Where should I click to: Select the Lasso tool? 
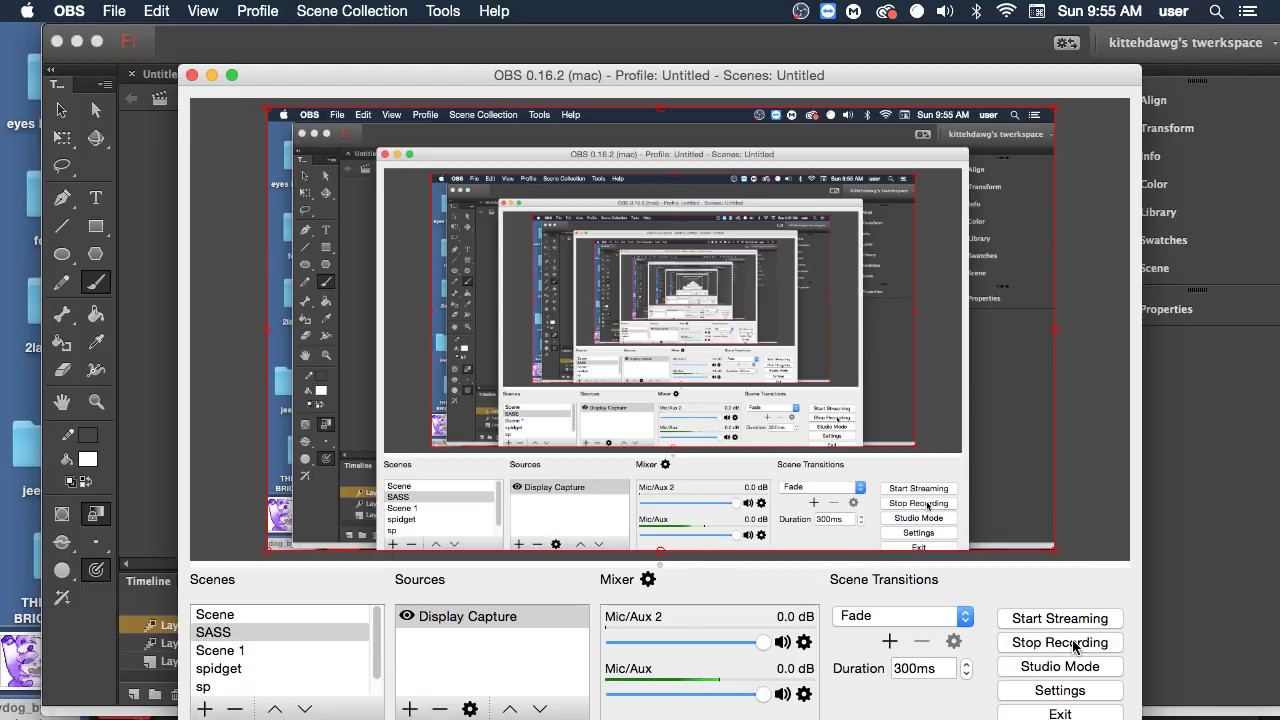[62, 167]
